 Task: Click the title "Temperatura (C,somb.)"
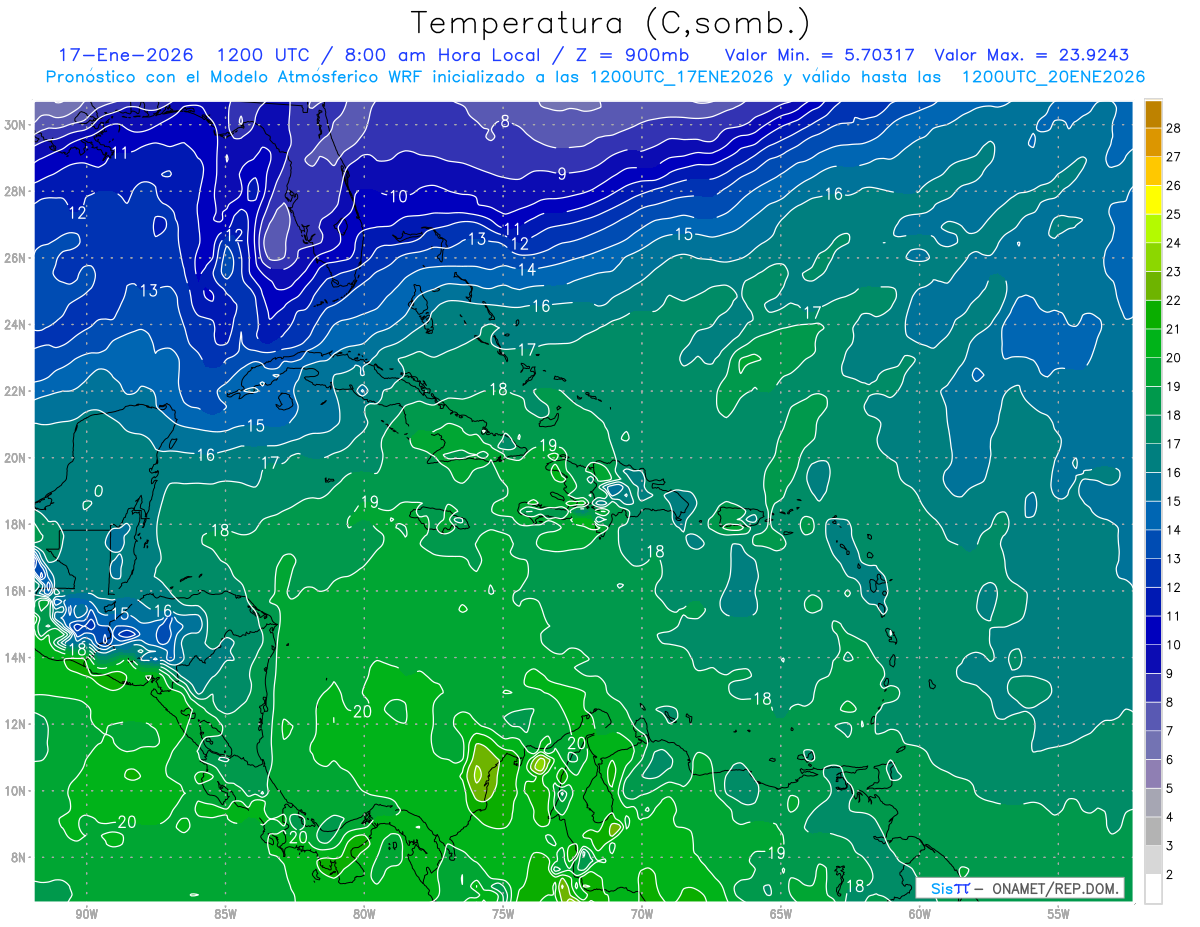[611, 24]
